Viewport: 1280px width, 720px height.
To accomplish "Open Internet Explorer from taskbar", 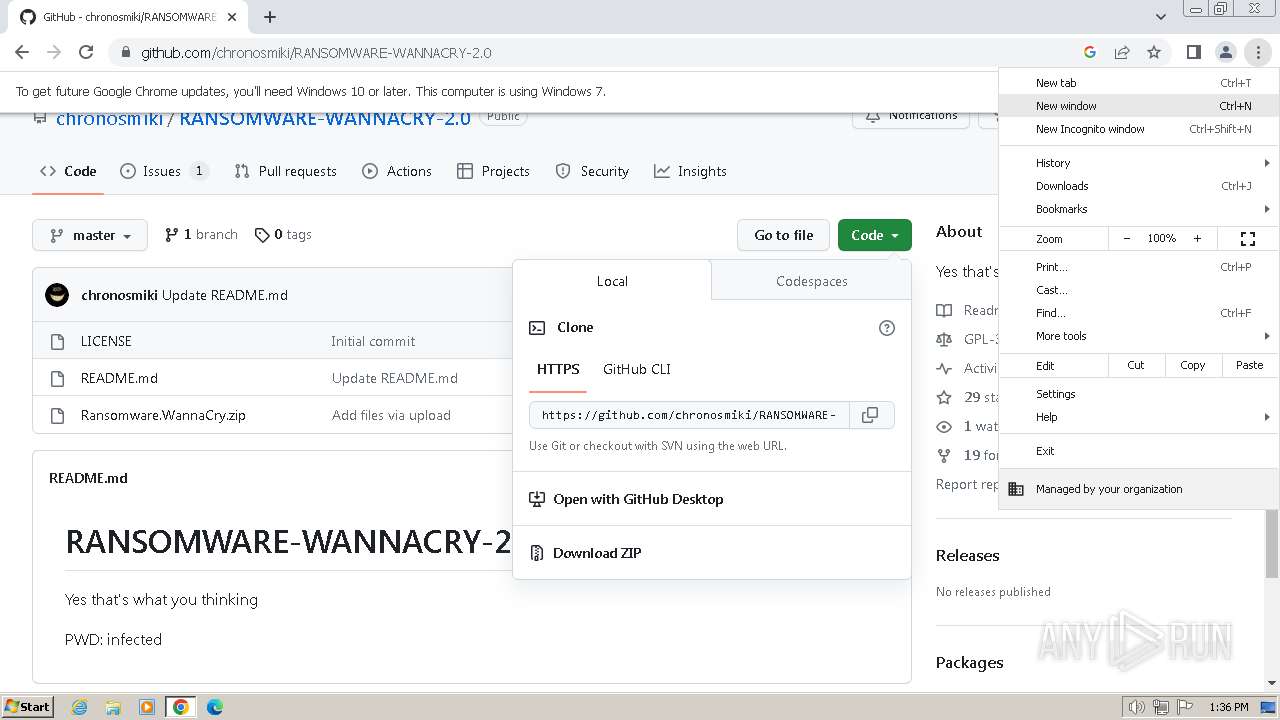I will (x=80, y=707).
